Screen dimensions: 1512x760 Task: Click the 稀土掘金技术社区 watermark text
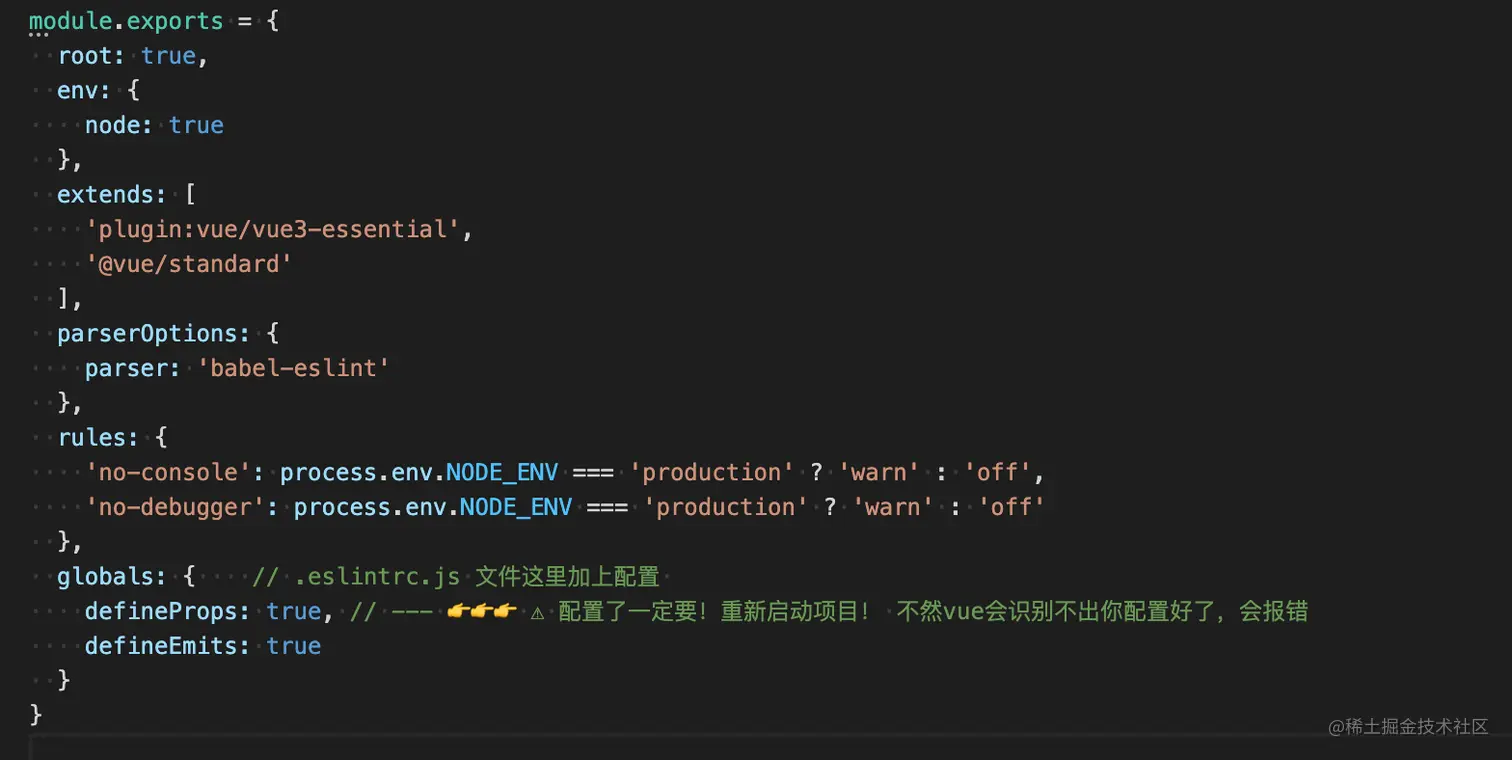pos(1408,727)
